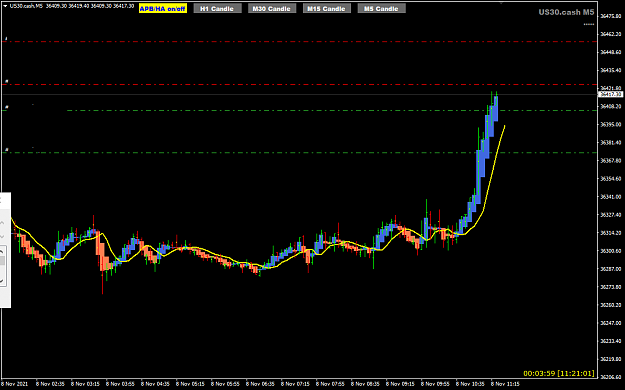The height and width of the screenshot is (390, 625).
Task: Click price scale value 36462.20
Action: (611, 34)
